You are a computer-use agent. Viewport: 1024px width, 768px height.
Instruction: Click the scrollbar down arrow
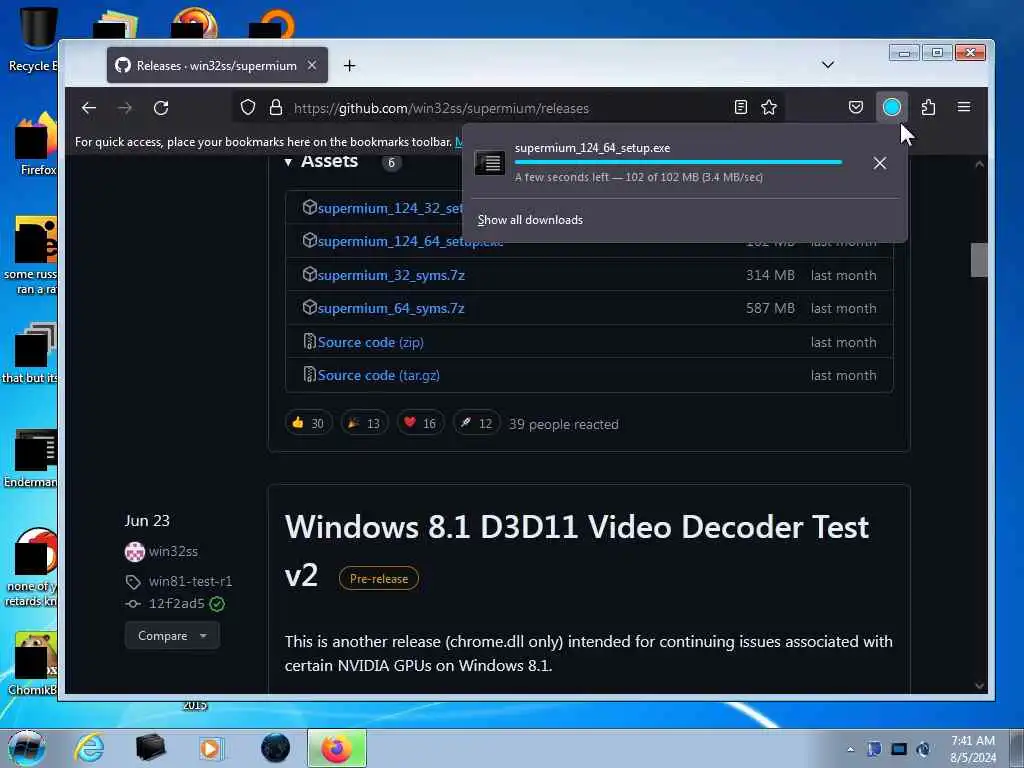[x=979, y=686]
